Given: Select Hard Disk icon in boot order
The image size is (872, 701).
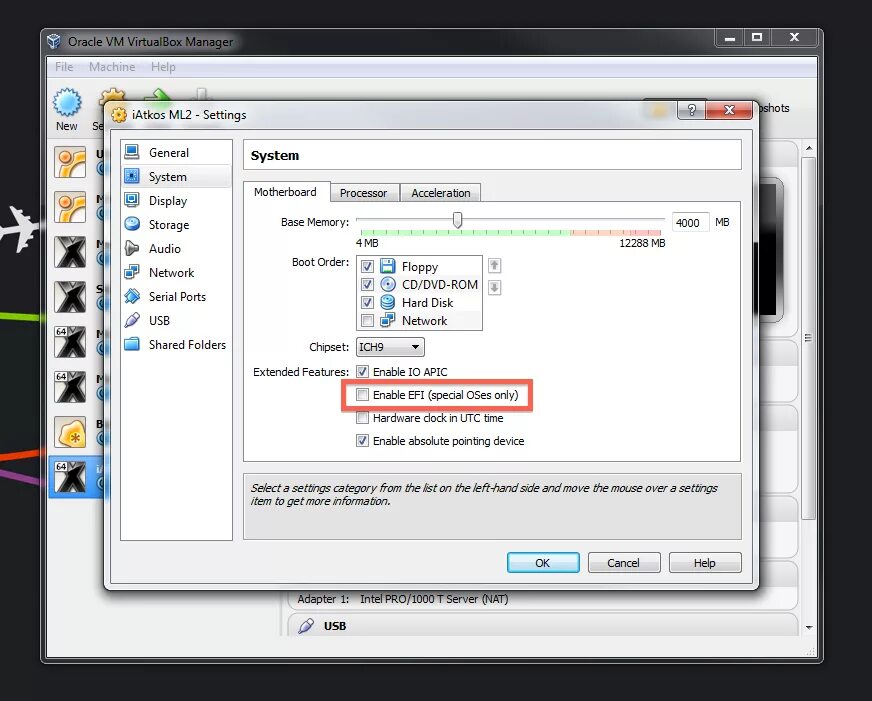Looking at the screenshot, I should [388, 302].
